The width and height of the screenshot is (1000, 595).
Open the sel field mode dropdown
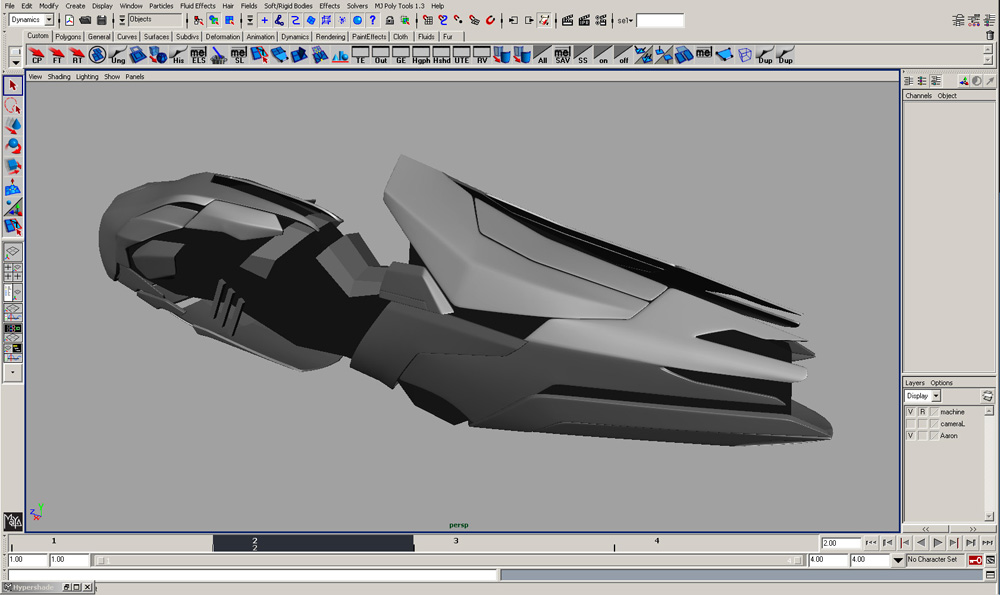pos(625,21)
